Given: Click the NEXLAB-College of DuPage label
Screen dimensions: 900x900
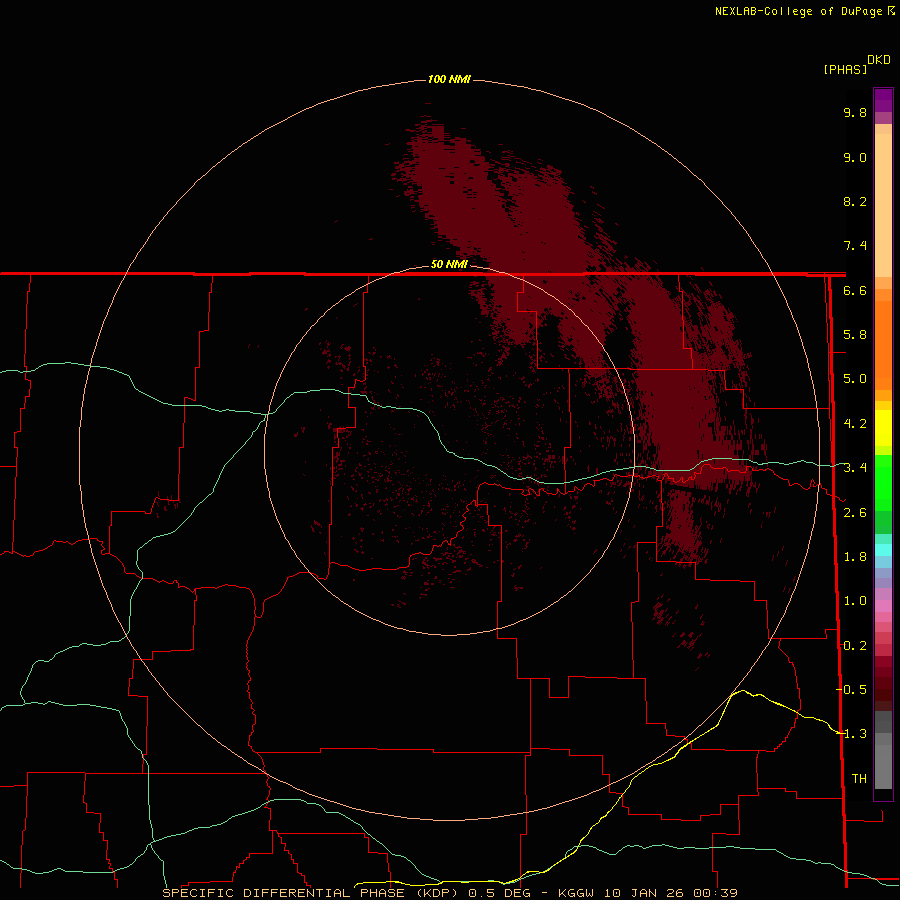Looking at the screenshot, I should pyautogui.click(x=798, y=11).
